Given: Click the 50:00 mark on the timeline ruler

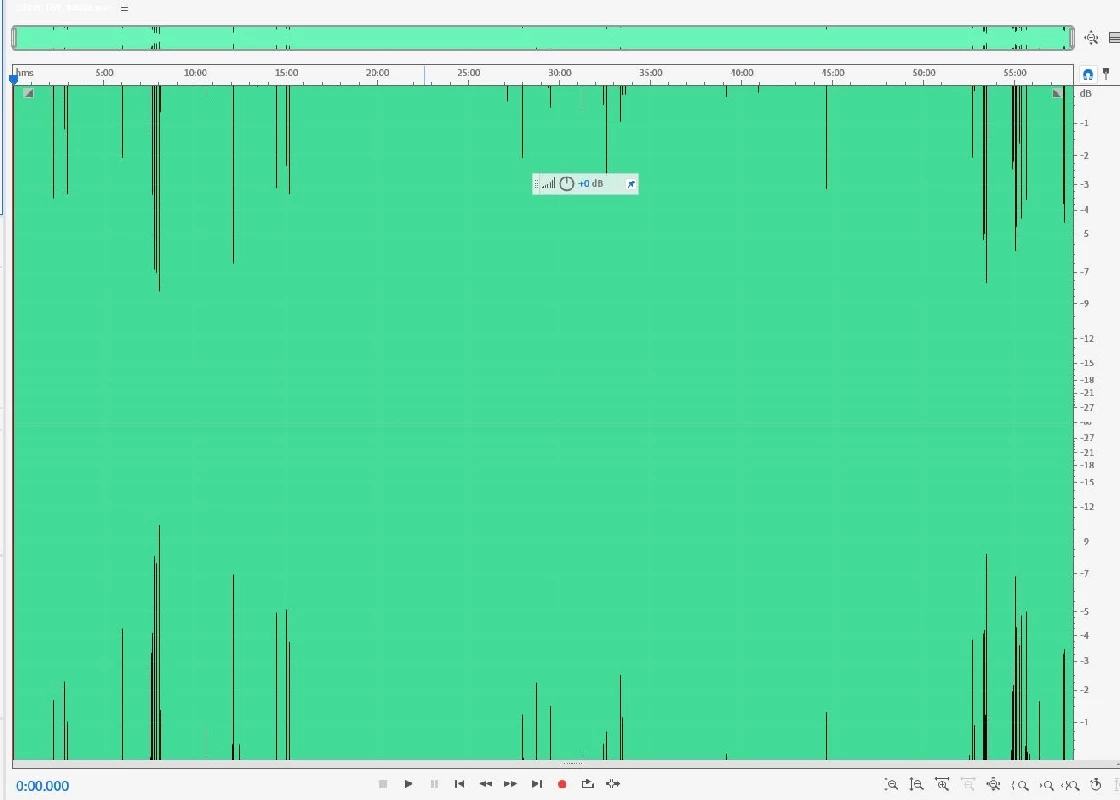Looking at the screenshot, I should (924, 73).
